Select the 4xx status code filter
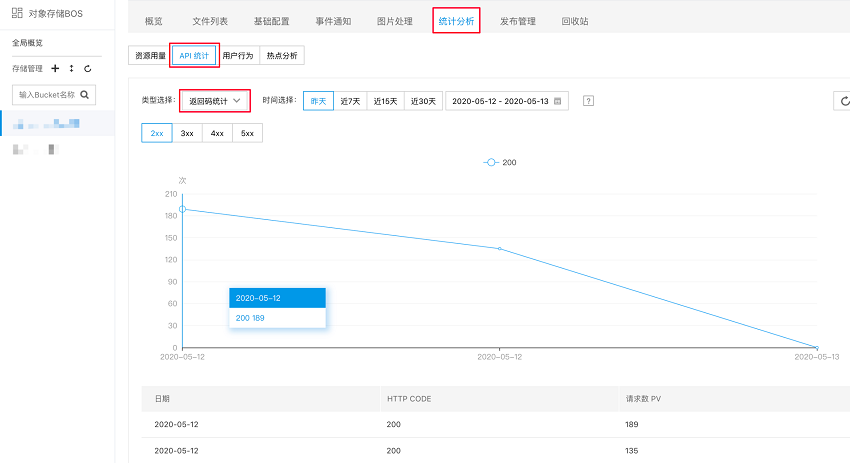Screen dimensions: 850x463 pyautogui.click(x=217, y=133)
